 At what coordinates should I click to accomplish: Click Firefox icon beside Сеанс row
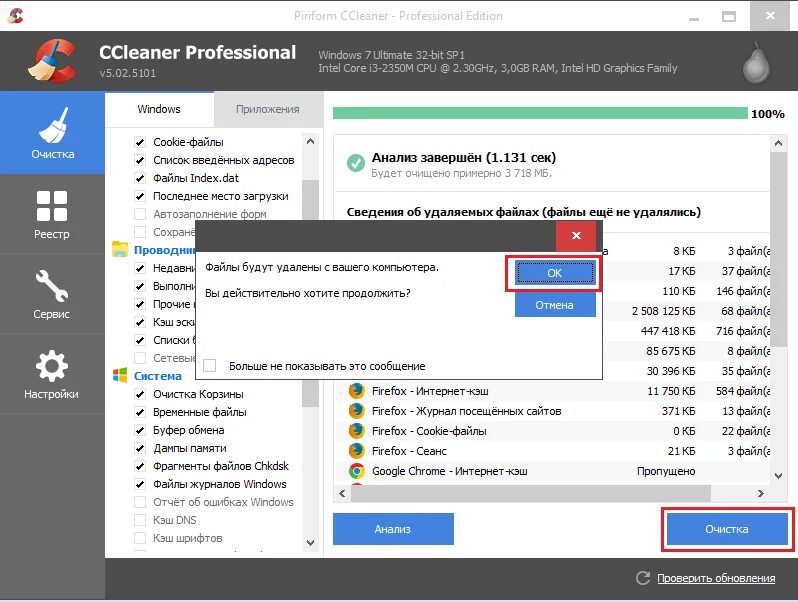pyautogui.click(x=357, y=451)
